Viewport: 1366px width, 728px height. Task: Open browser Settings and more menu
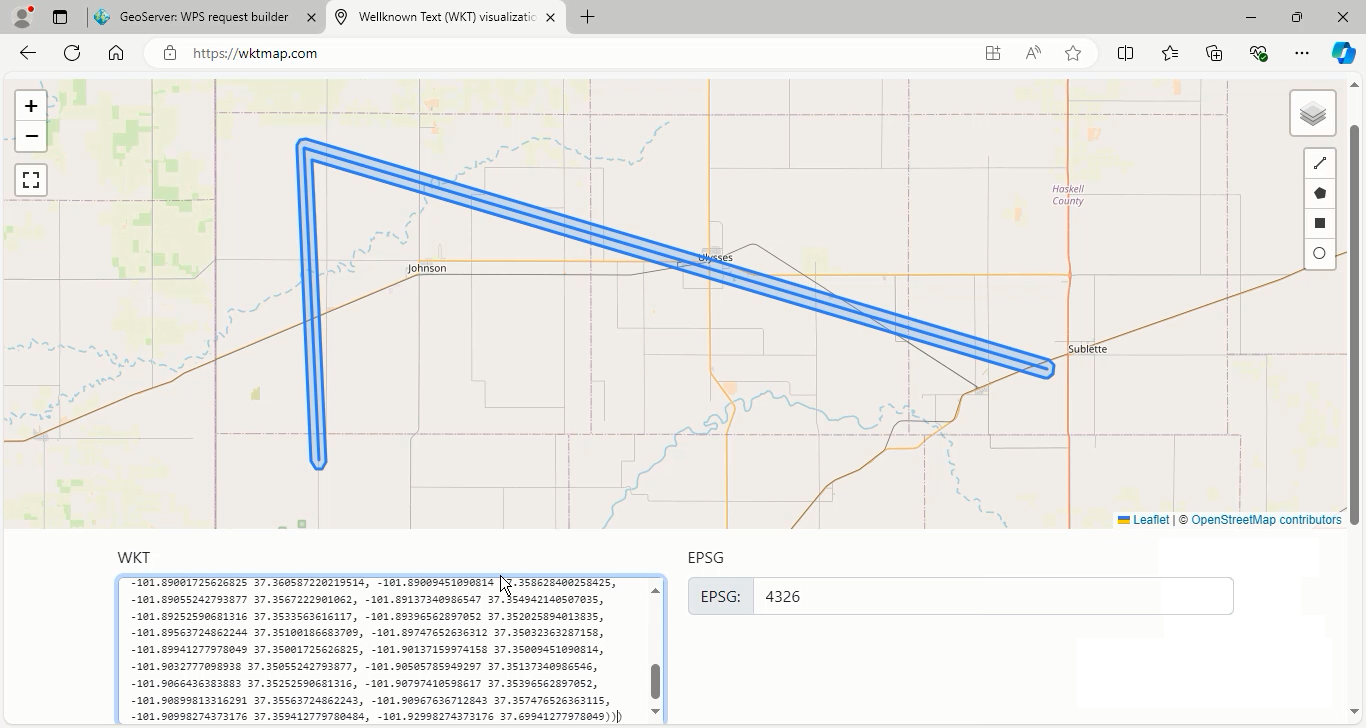click(x=1301, y=53)
